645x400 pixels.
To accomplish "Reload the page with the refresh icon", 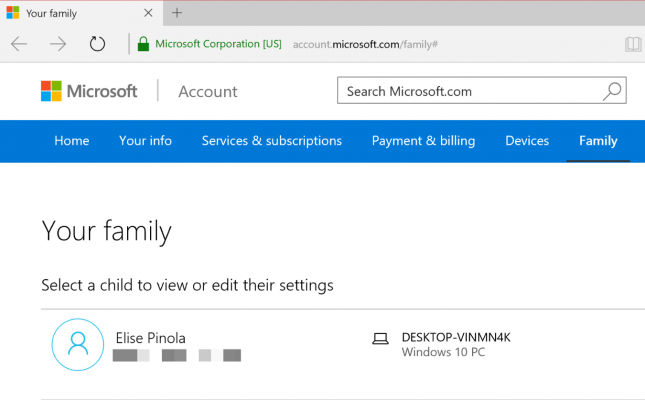I will [x=97, y=44].
